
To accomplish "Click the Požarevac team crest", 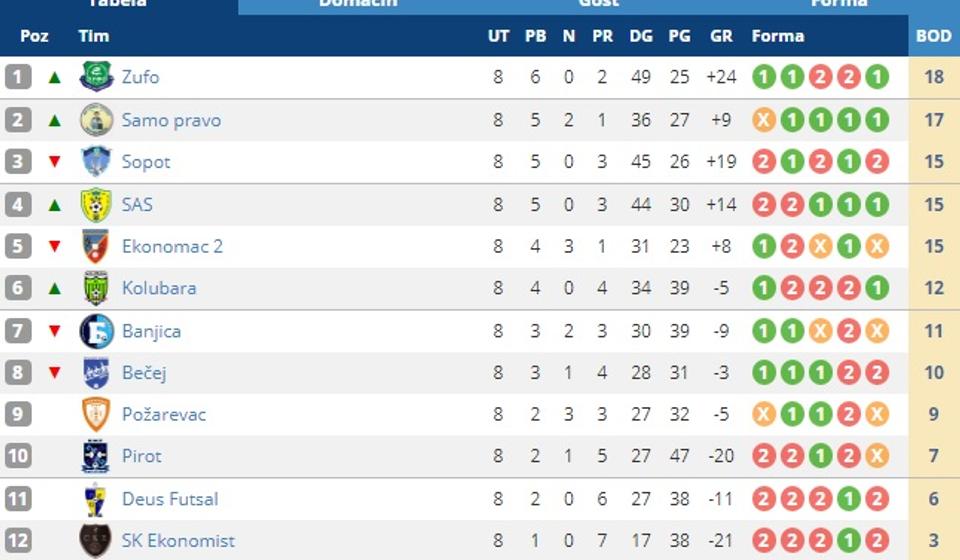I will (x=96, y=414).
